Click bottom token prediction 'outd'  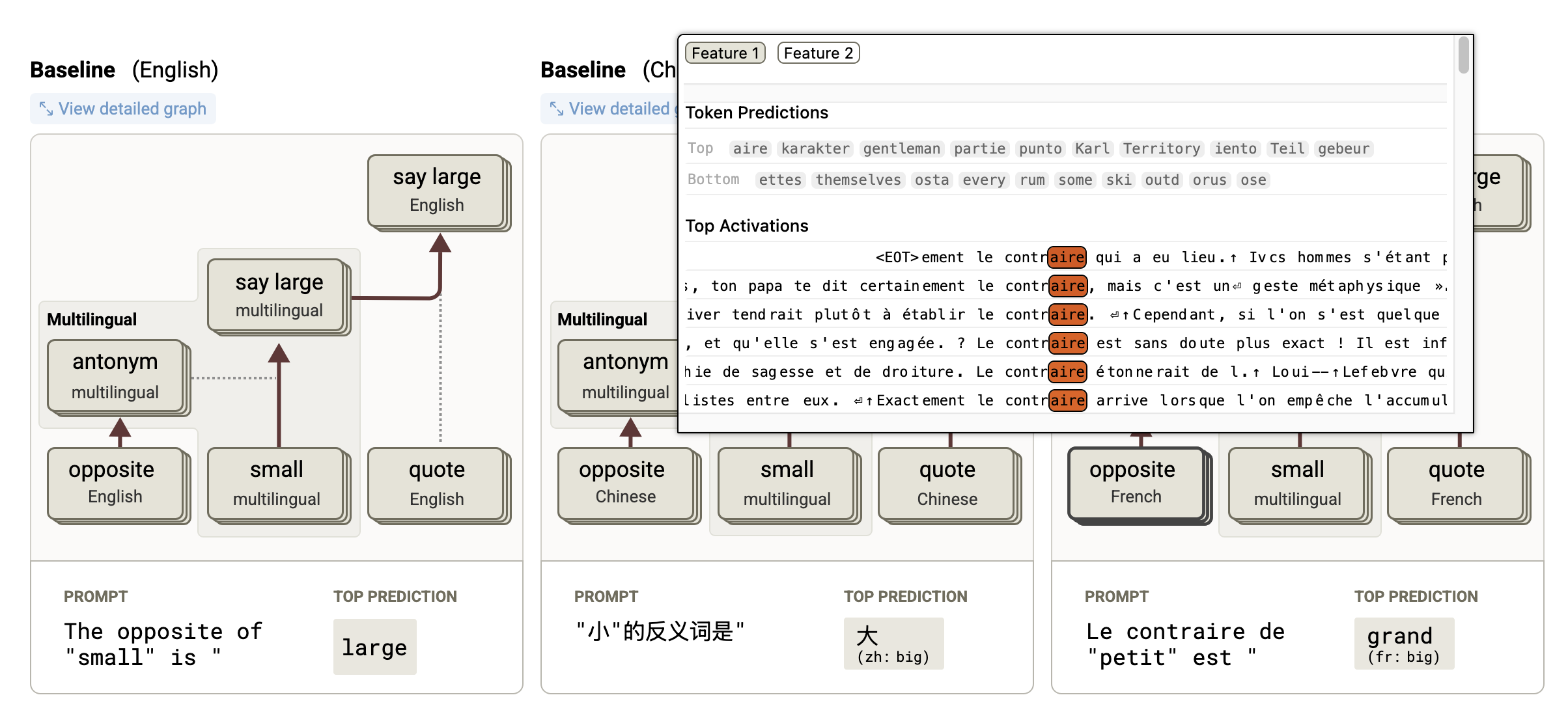tap(1162, 180)
